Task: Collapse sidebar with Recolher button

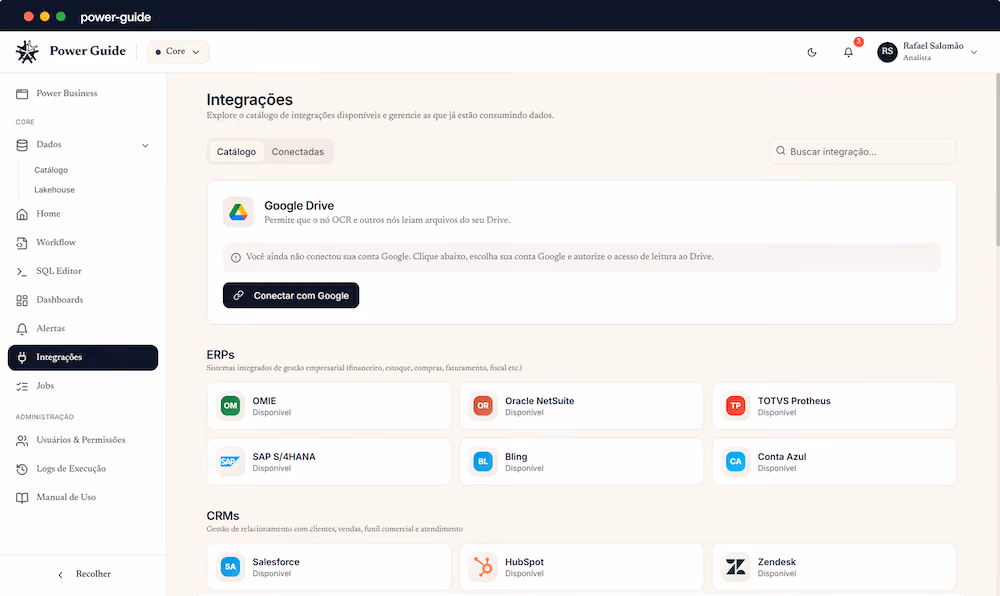Action: pos(83,574)
